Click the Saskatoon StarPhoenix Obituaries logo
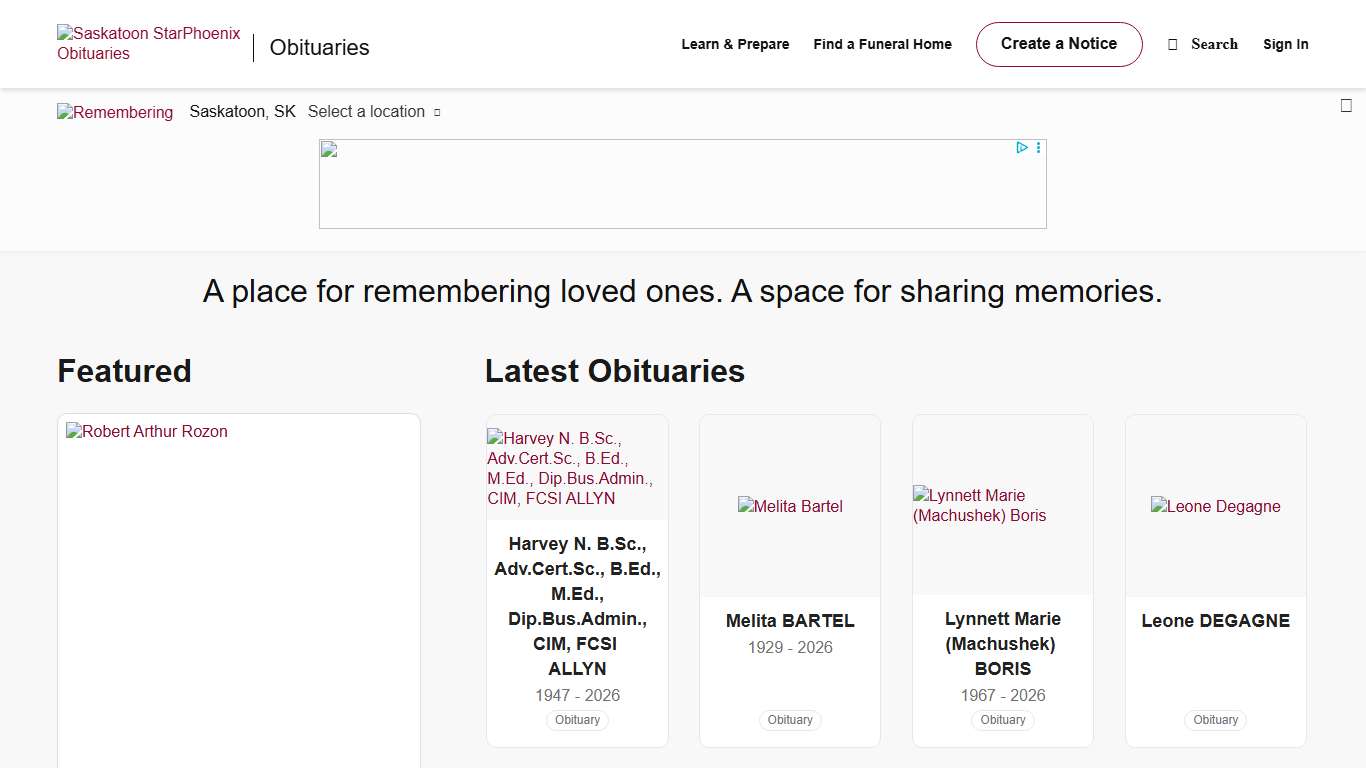The width and height of the screenshot is (1366, 768). pos(148,43)
